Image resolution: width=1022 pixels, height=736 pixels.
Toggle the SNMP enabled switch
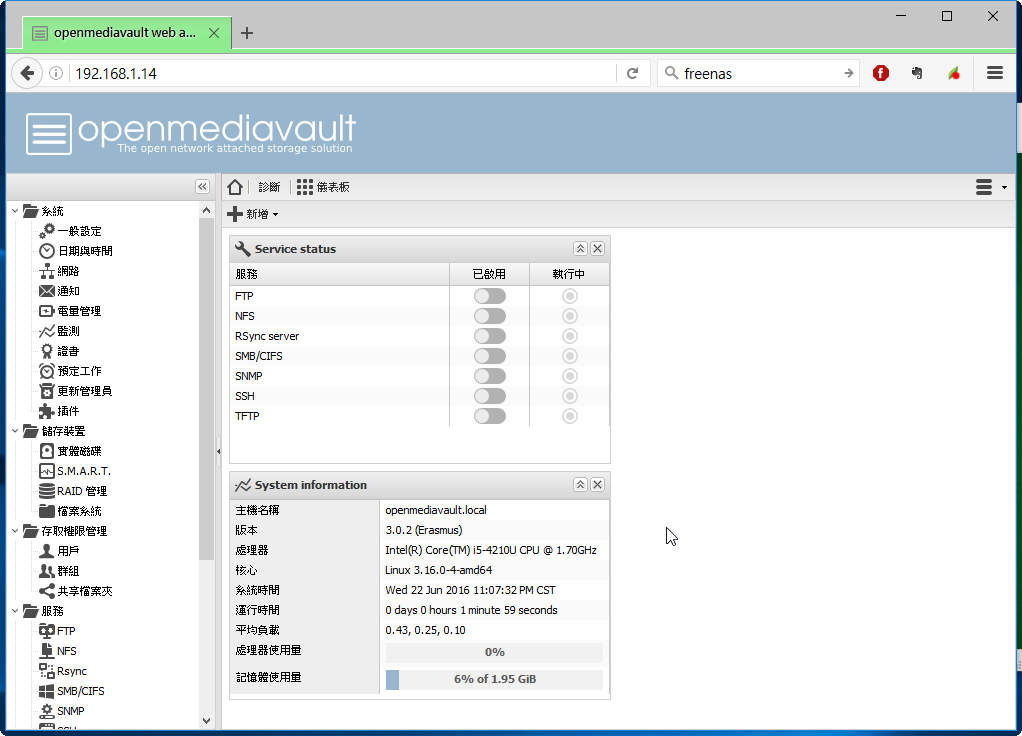(x=489, y=376)
